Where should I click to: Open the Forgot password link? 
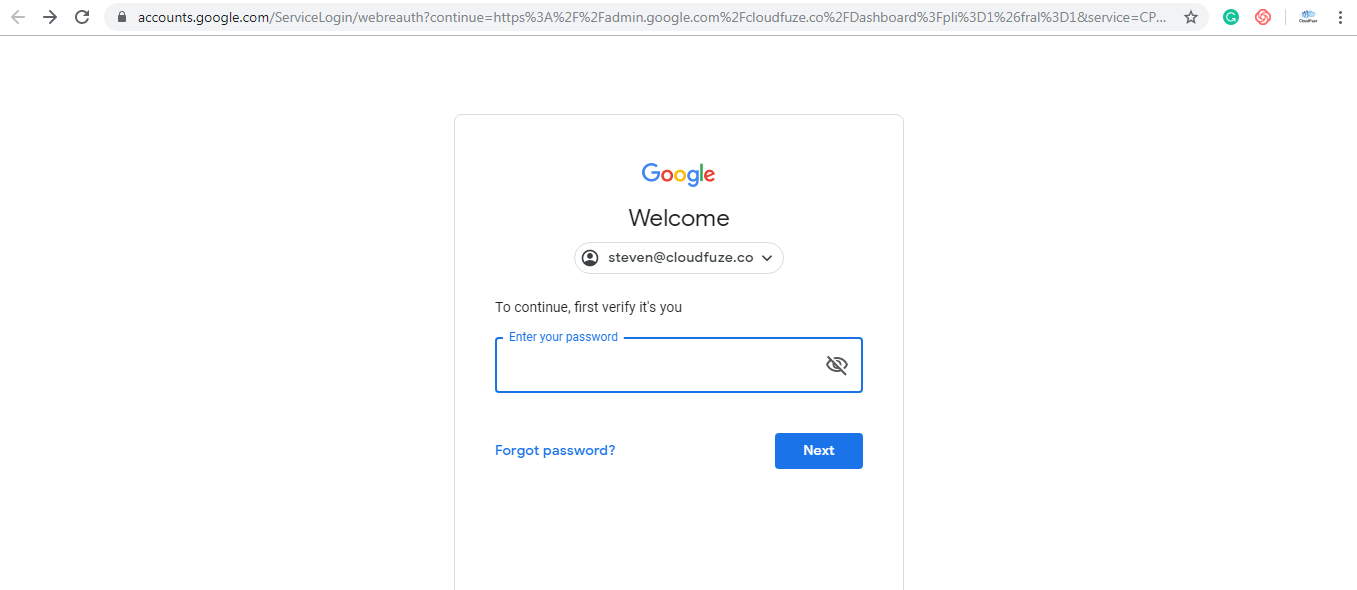[555, 451]
